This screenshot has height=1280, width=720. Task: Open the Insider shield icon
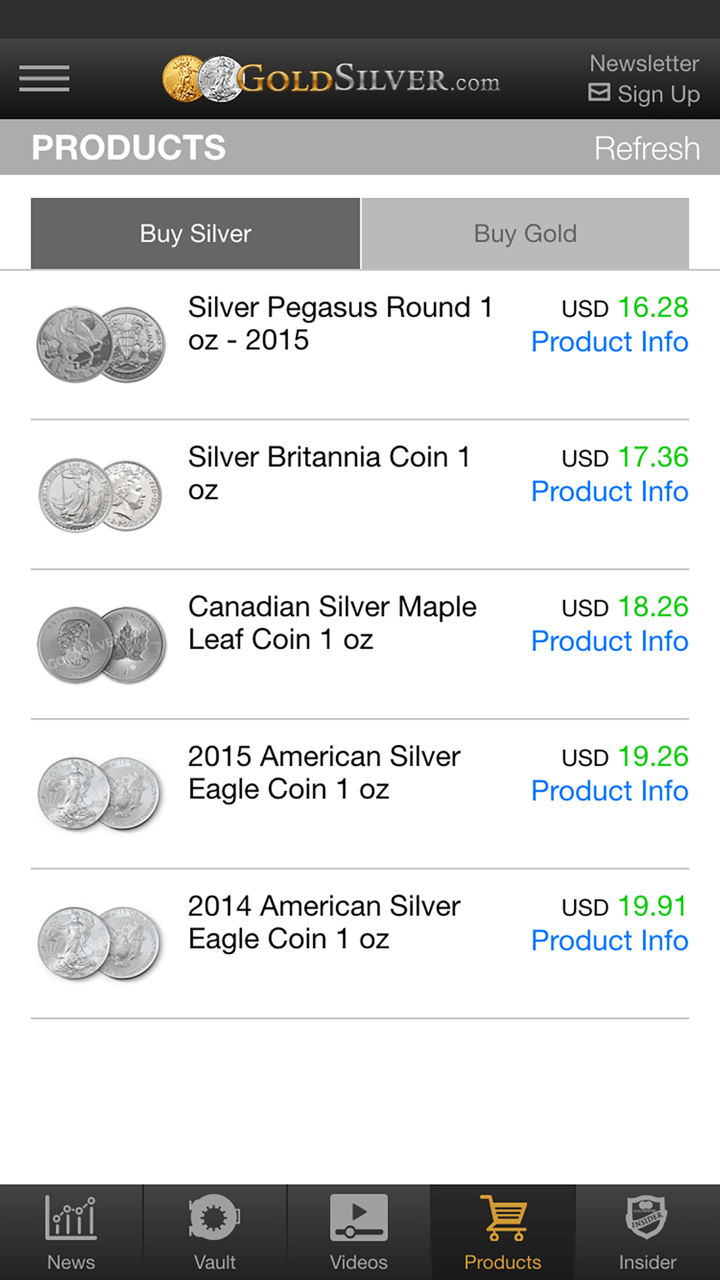[x=647, y=1218]
